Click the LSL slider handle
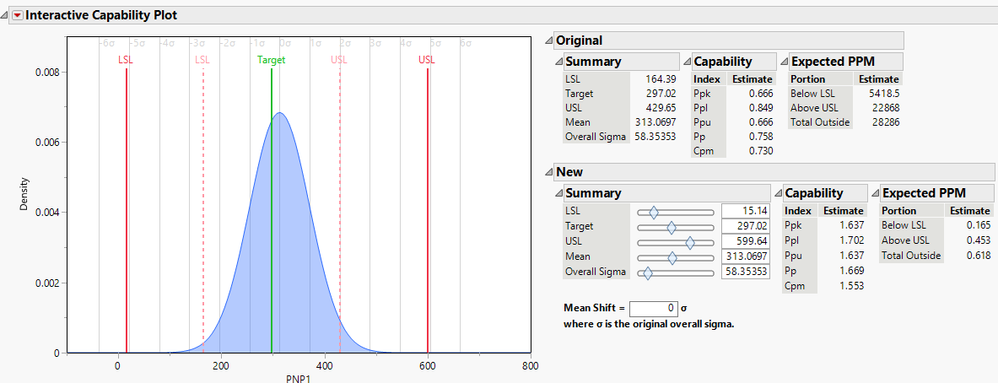This screenshot has width=998, height=383. 653,212
